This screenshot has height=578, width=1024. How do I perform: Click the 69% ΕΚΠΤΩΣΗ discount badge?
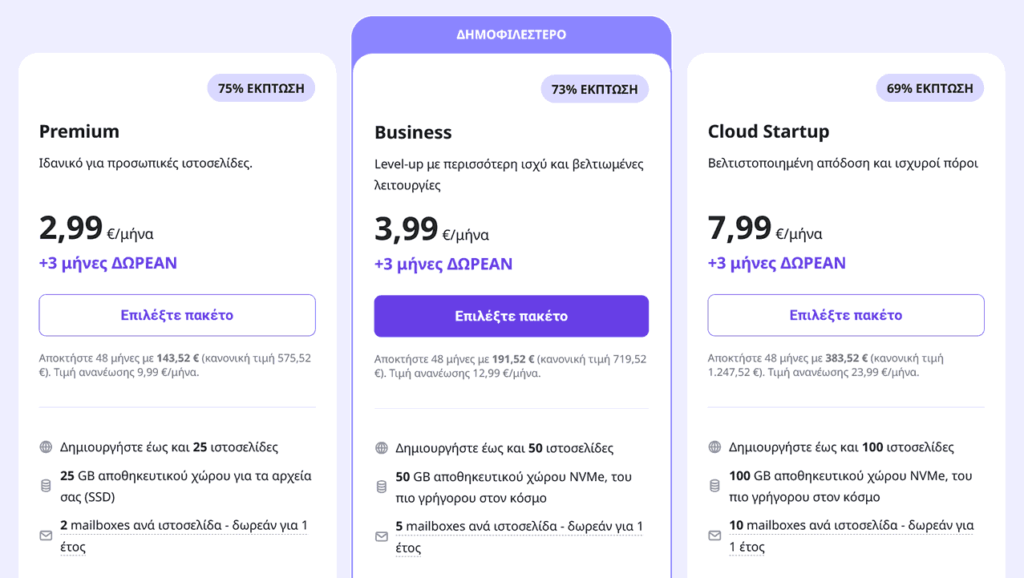[x=930, y=88]
